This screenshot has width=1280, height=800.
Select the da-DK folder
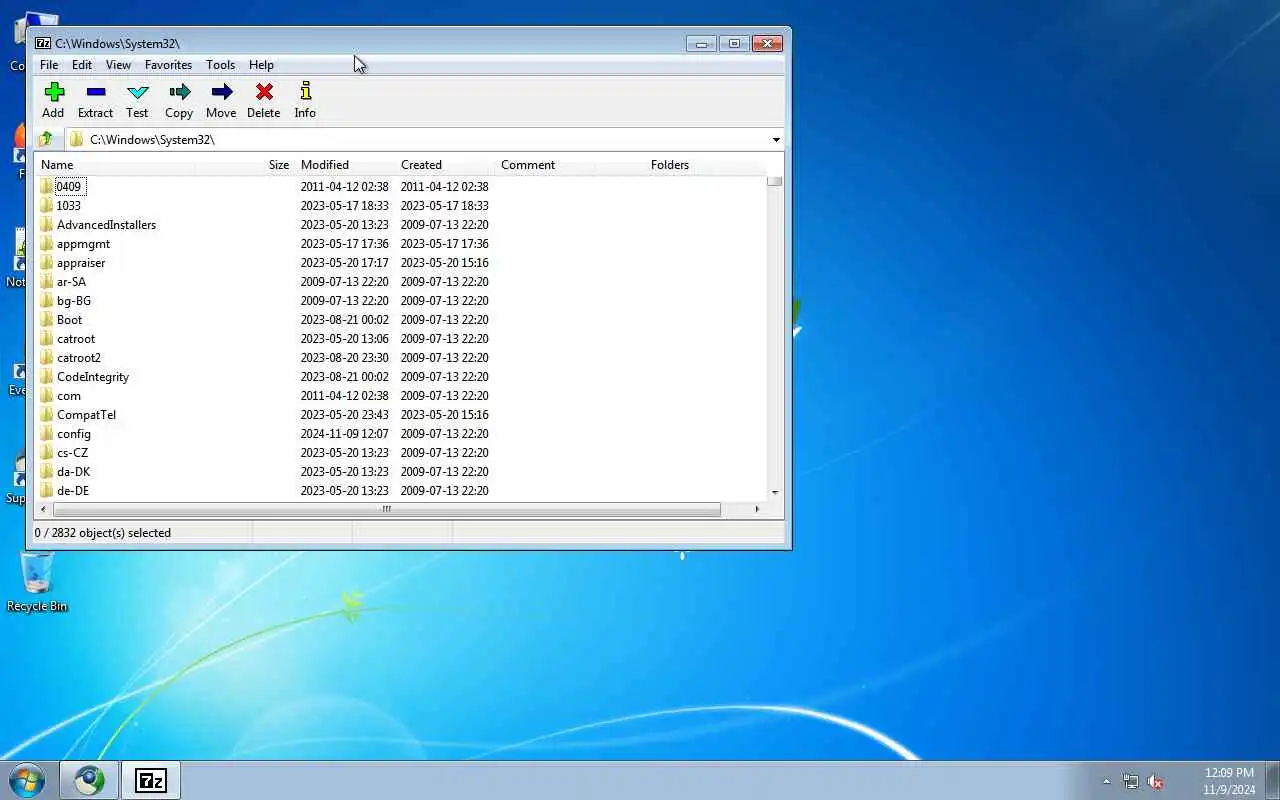tap(73, 471)
